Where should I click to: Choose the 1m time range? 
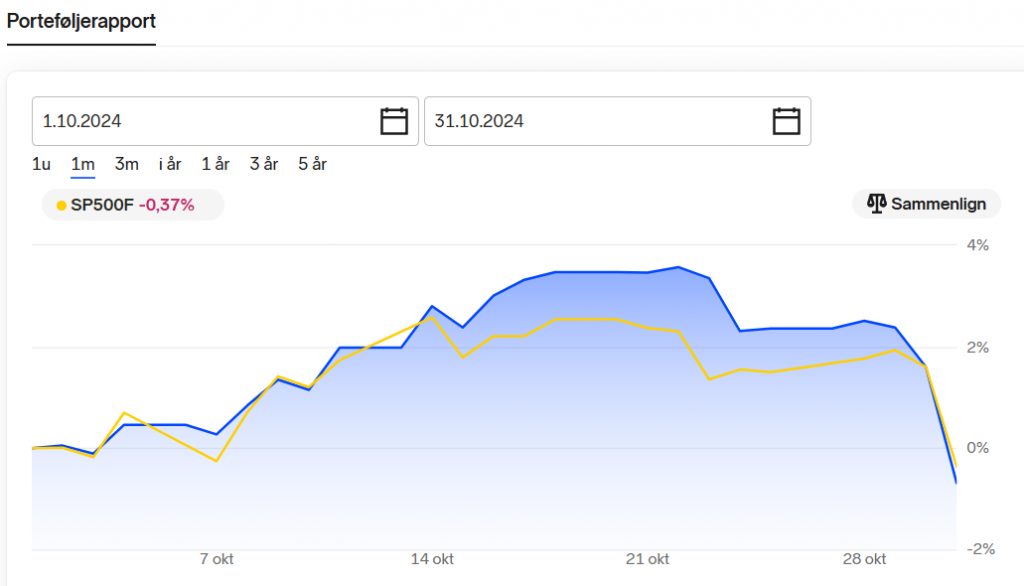click(83, 164)
